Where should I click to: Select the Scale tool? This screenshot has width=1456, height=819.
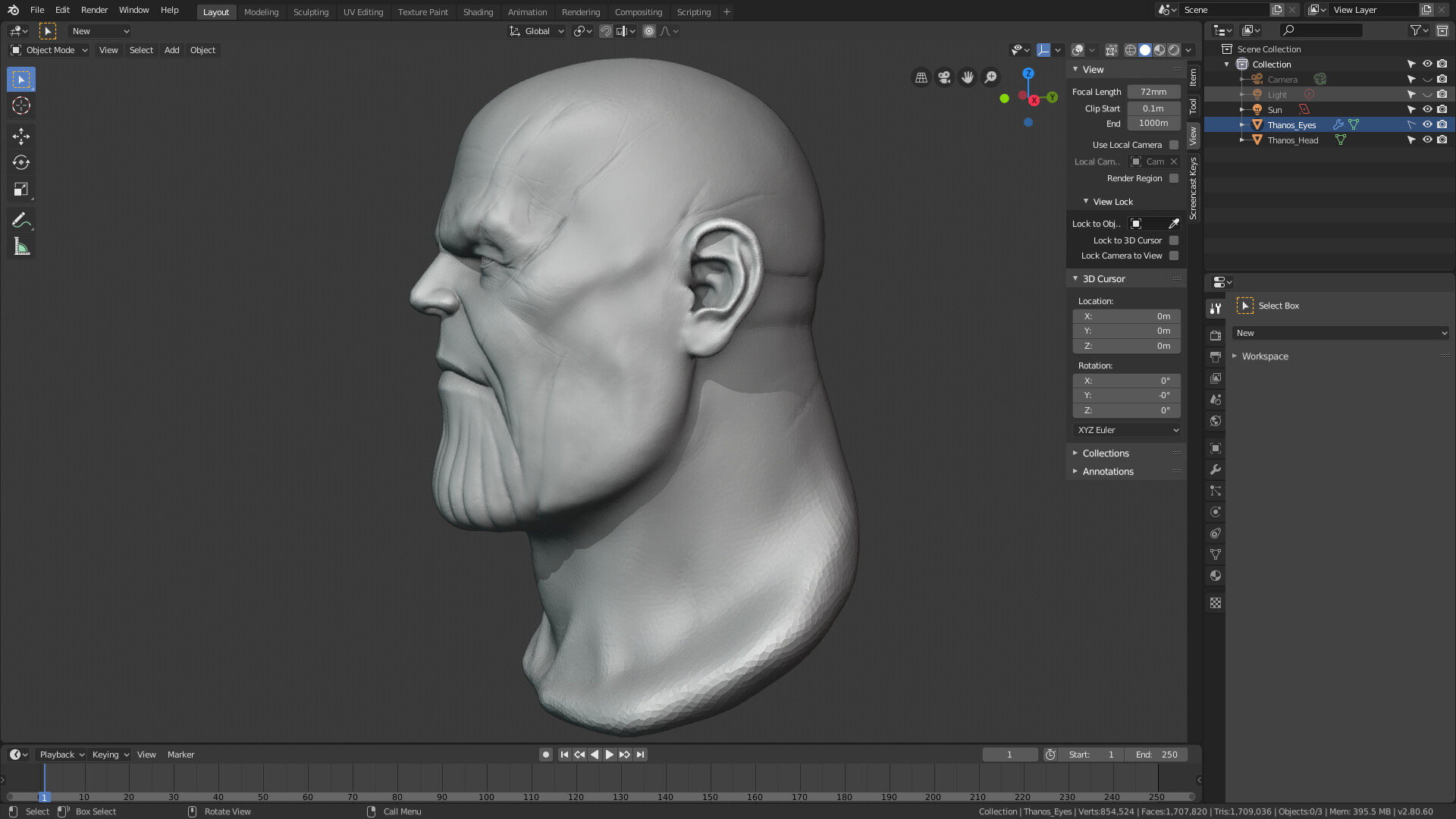click(21, 190)
